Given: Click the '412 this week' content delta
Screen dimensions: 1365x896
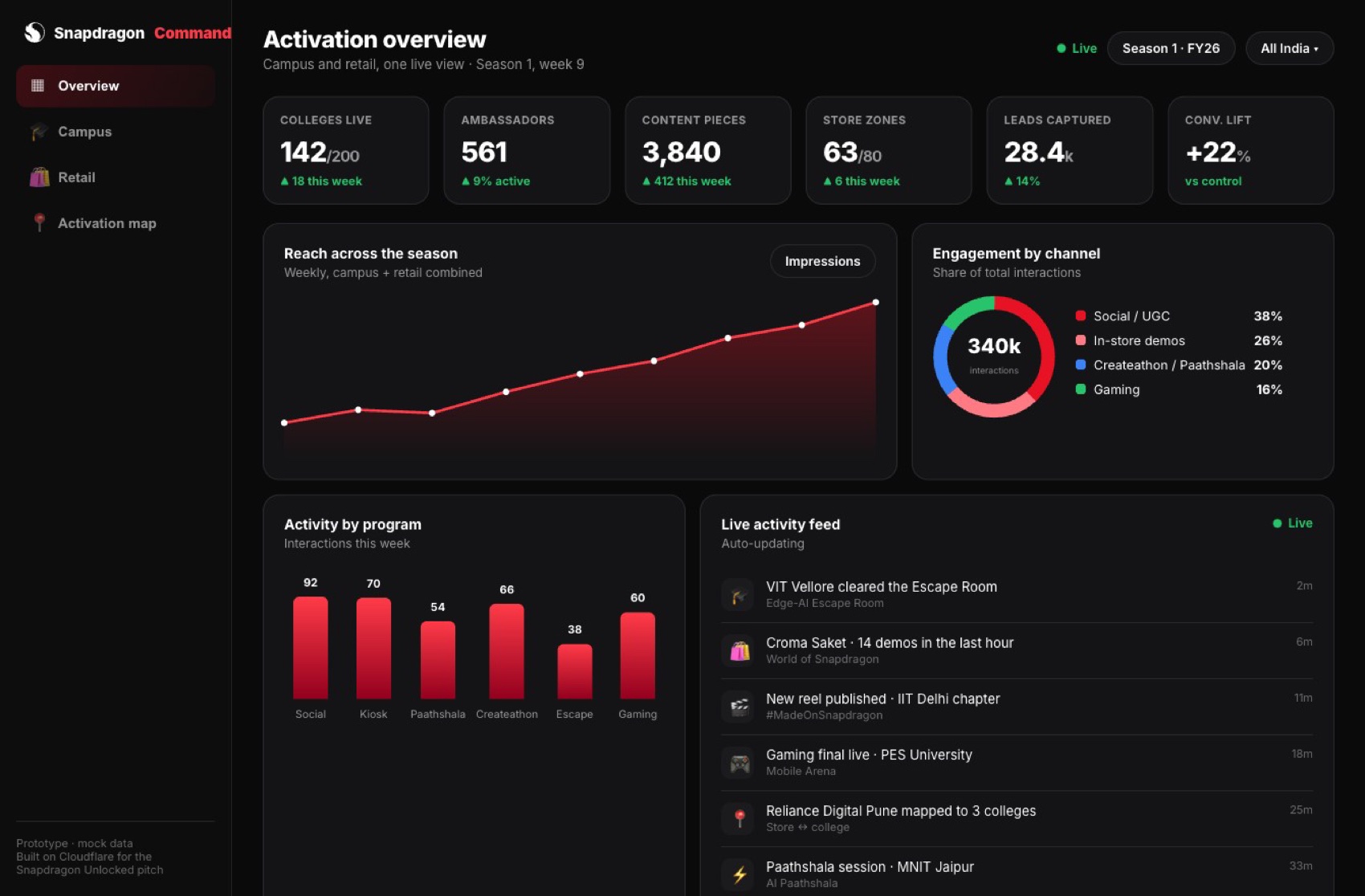Looking at the screenshot, I should (687, 181).
